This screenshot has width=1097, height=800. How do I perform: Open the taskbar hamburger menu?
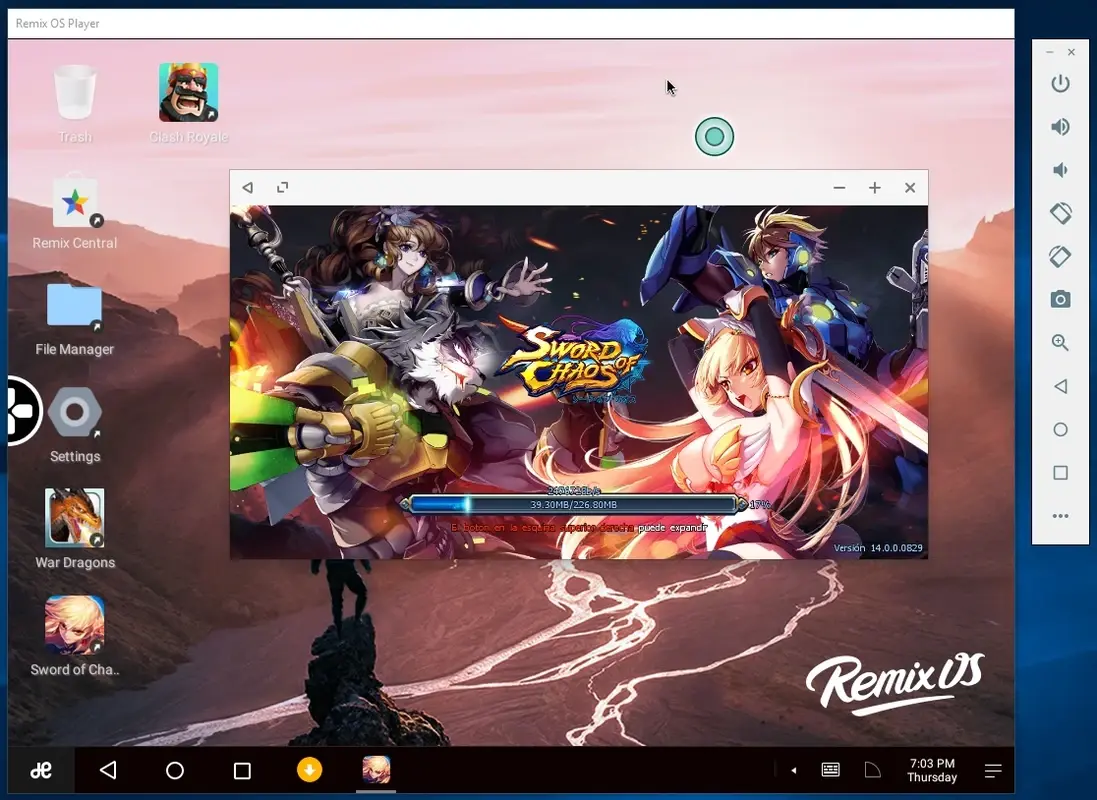(x=992, y=770)
